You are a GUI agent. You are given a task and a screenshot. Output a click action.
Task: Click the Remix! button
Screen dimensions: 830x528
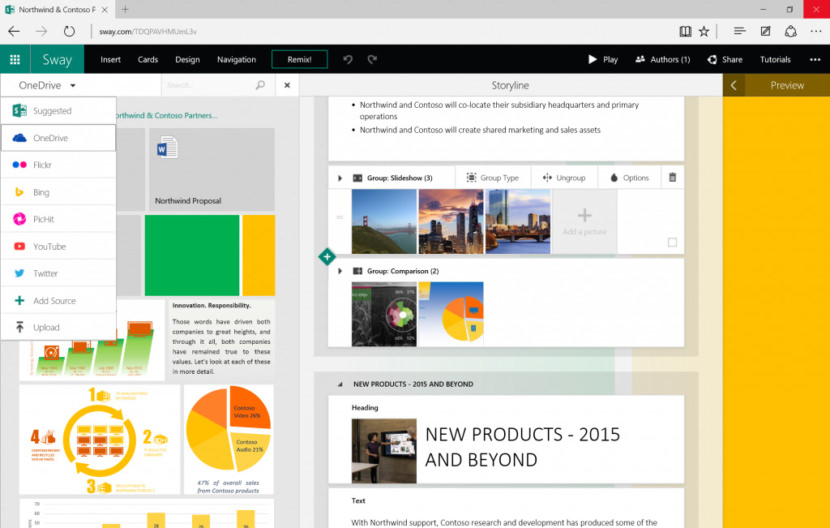click(x=300, y=59)
